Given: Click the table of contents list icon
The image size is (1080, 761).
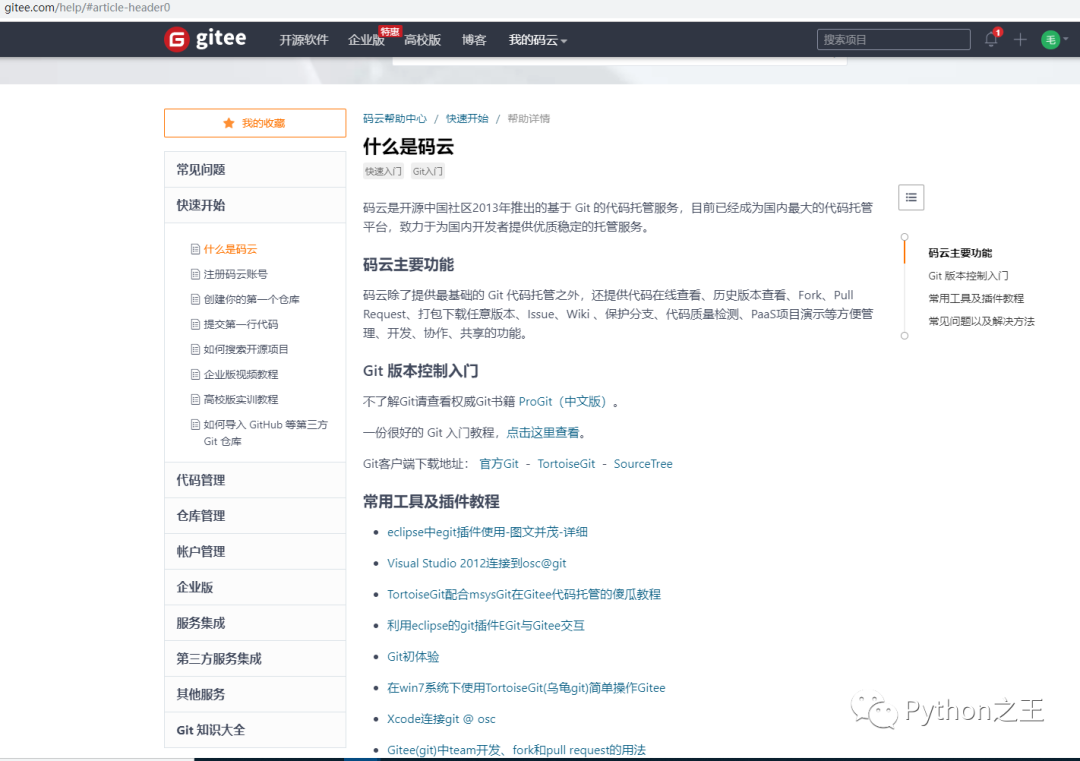Looking at the screenshot, I should [x=911, y=198].
